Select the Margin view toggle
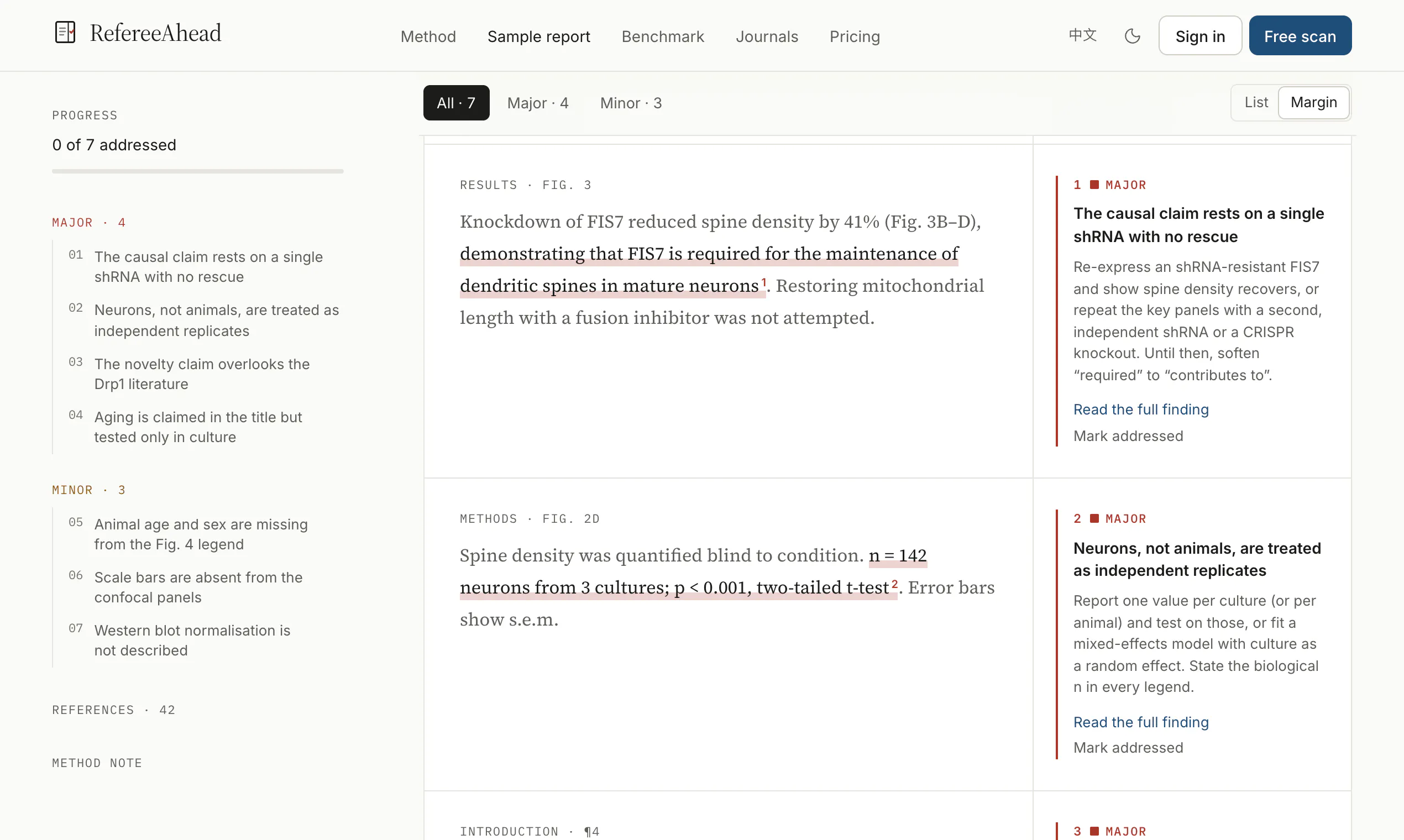Image resolution: width=1404 pixels, height=840 pixels. [x=1313, y=102]
